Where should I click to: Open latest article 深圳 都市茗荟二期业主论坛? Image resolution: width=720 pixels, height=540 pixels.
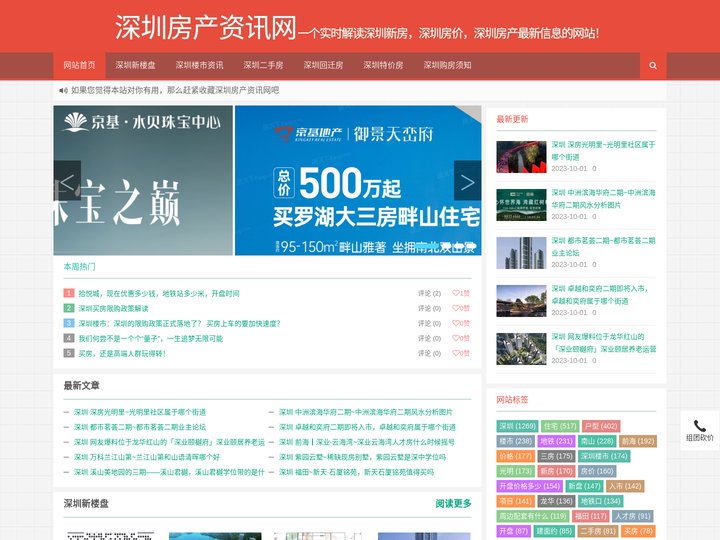140,427
